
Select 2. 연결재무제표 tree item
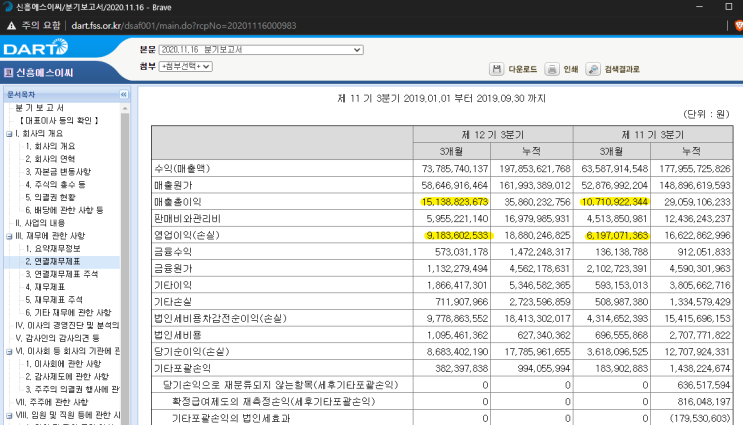(53, 262)
